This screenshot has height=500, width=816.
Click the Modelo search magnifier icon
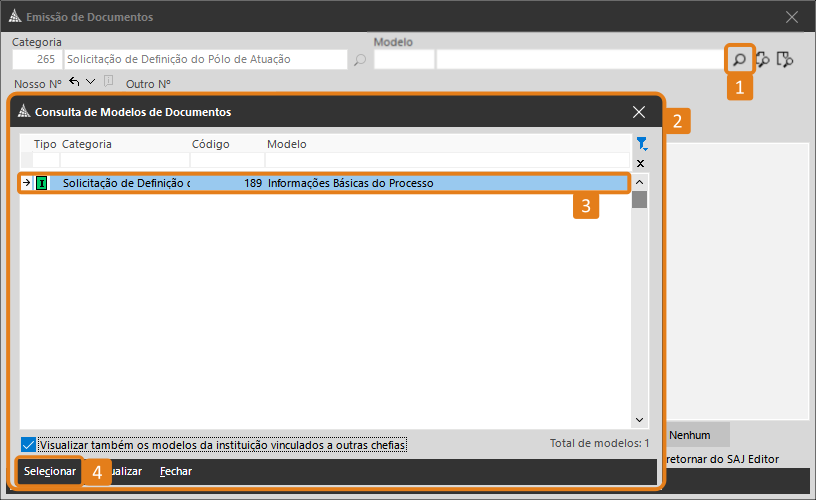click(x=738, y=60)
